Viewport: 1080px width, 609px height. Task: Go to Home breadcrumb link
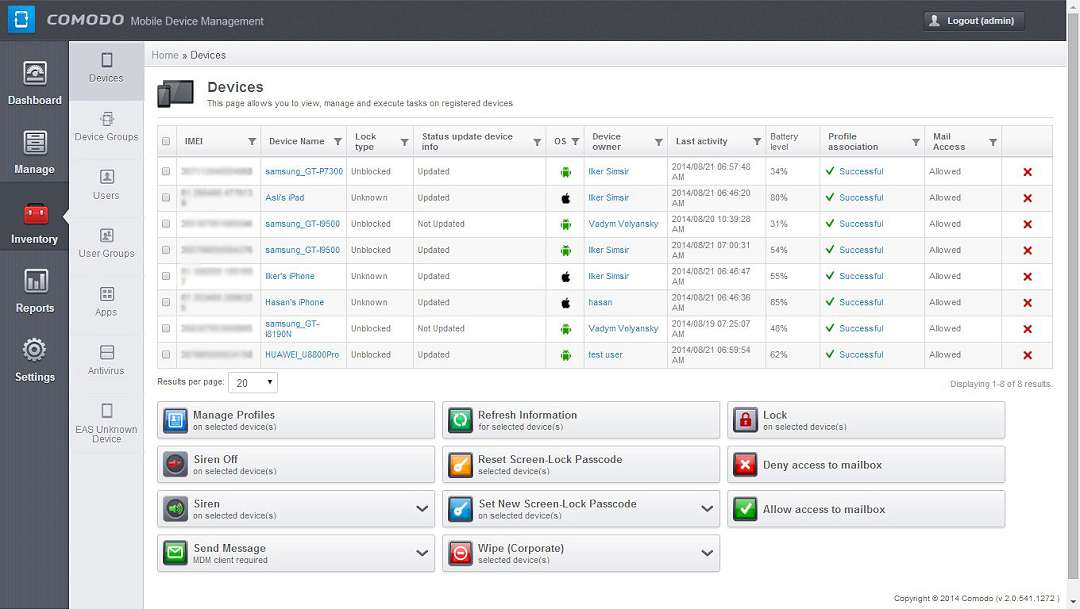pyautogui.click(x=165, y=55)
